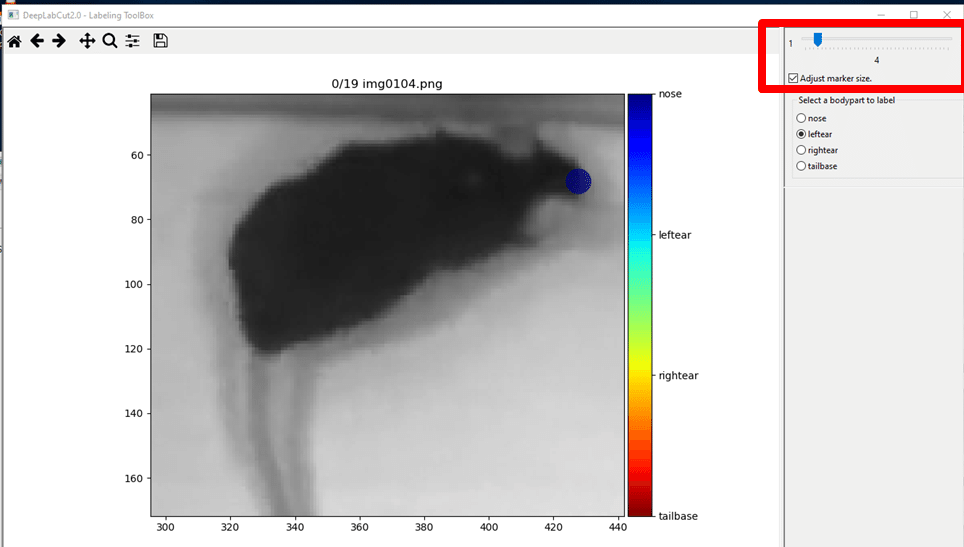Select the leftear bodypart radio button

click(801, 134)
